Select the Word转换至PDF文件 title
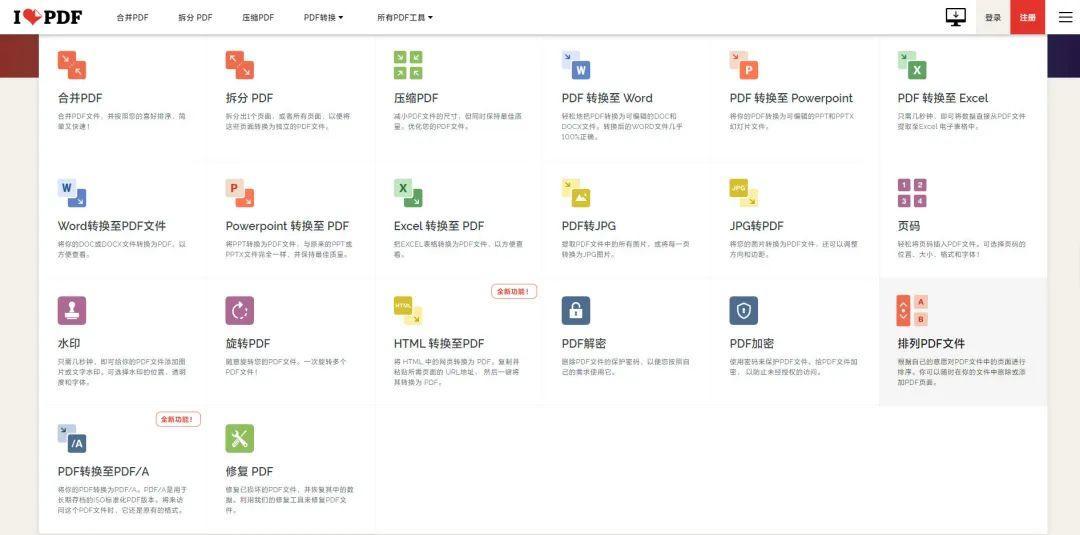 pyautogui.click(x=112, y=226)
